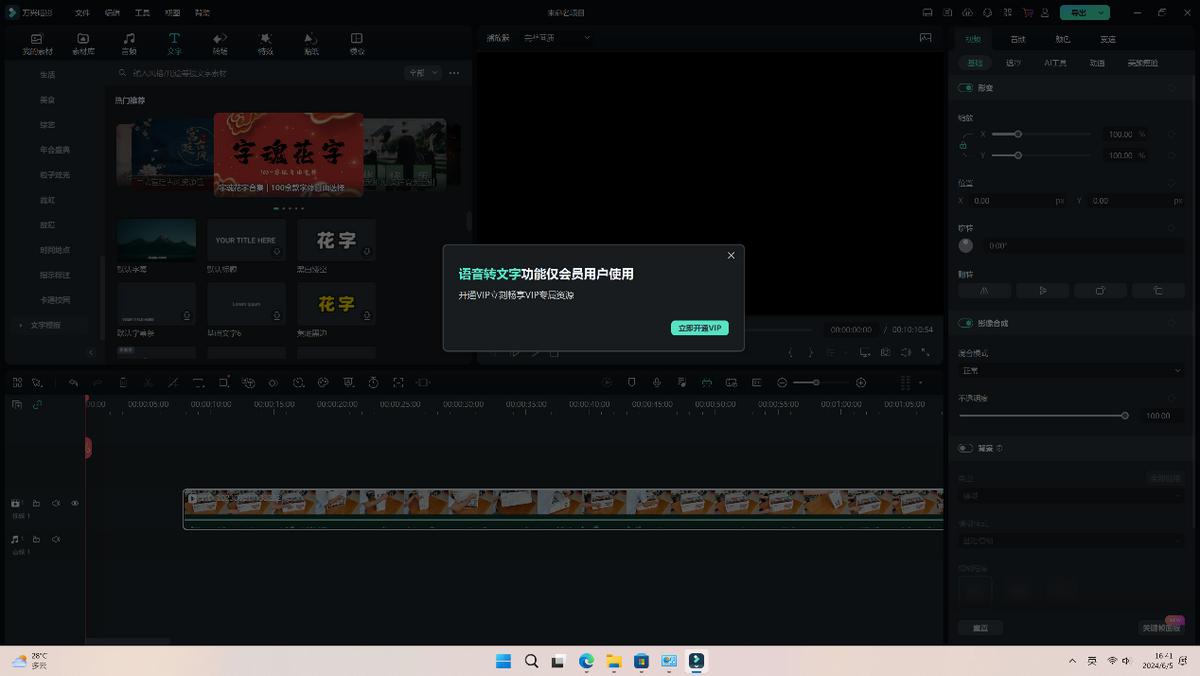Open the 音频 (Audio) media tab
The height and width of the screenshot is (676, 1200).
coord(129,43)
